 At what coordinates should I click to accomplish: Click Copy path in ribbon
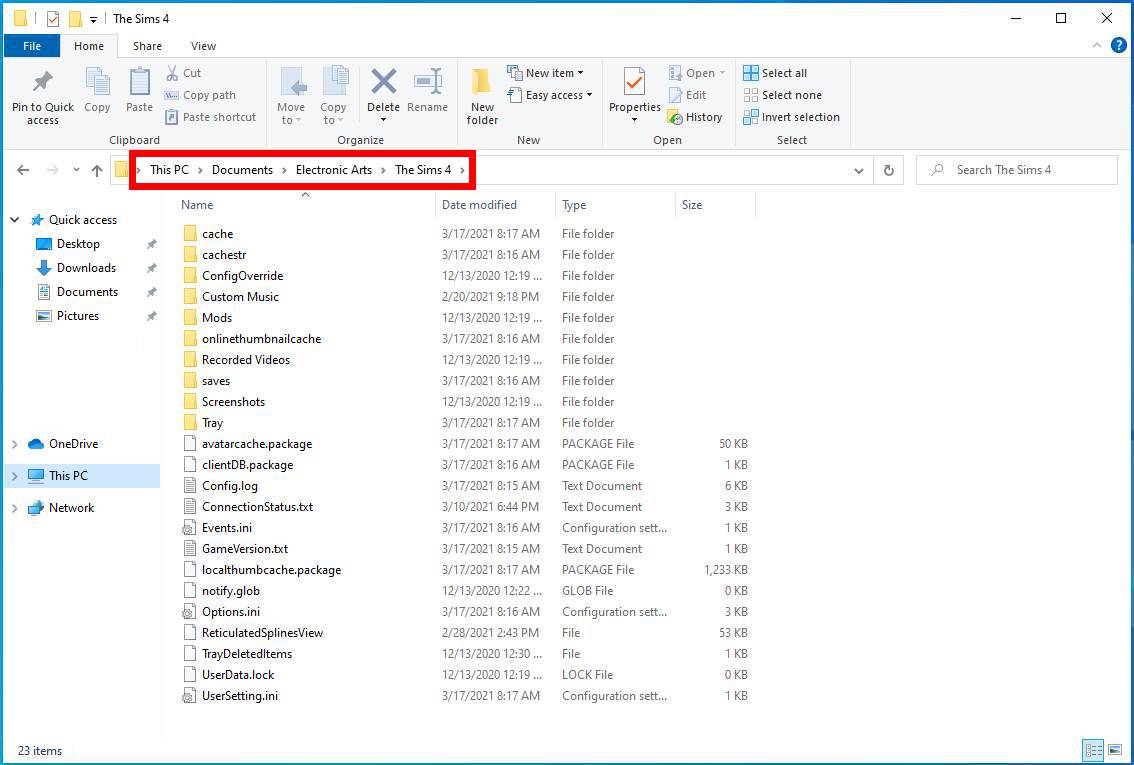point(200,95)
